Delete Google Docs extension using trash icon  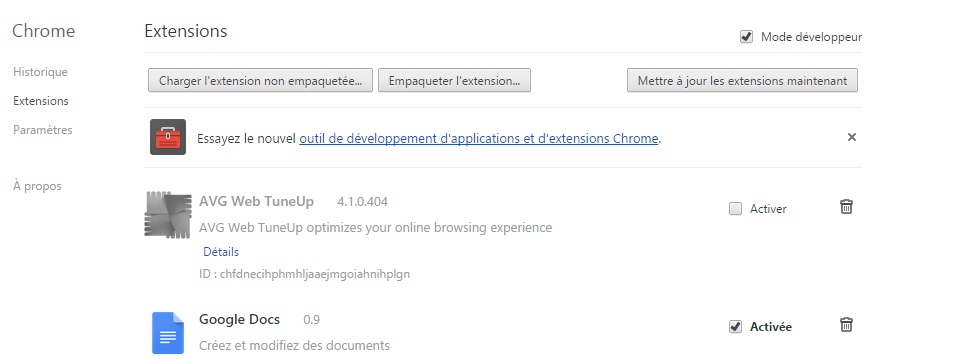[846, 324]
